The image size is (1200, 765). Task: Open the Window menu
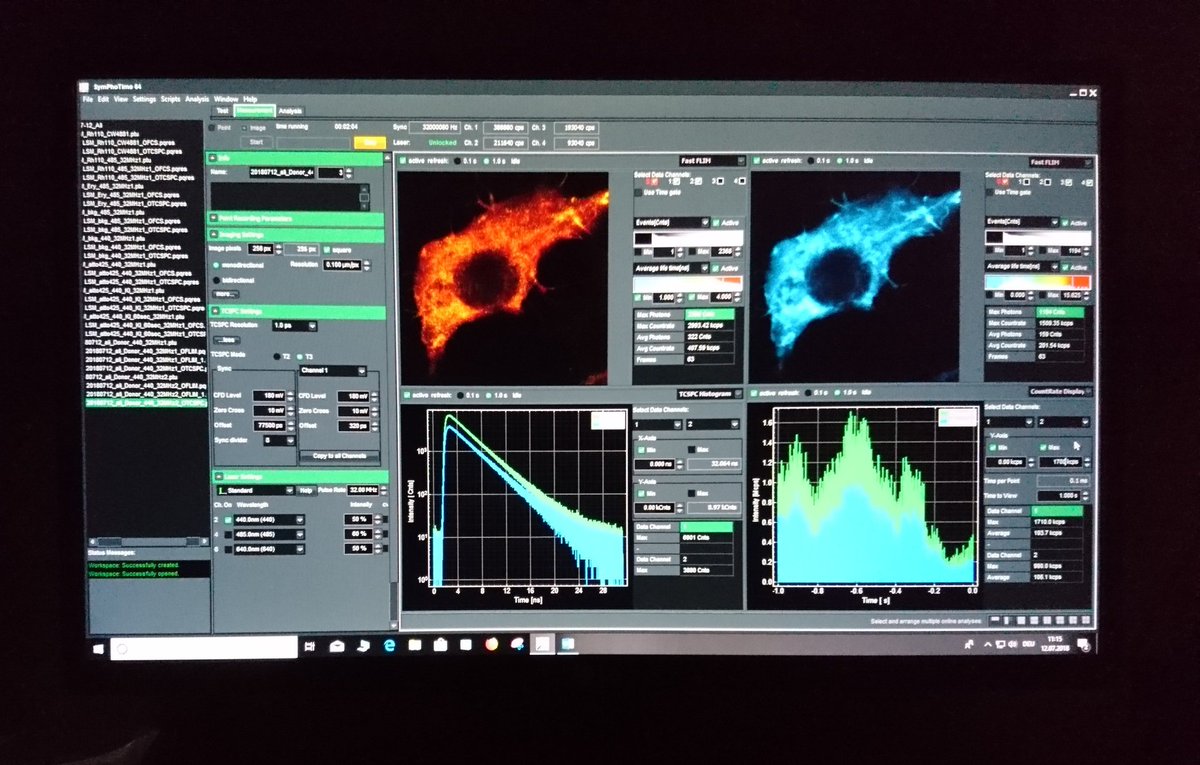(x=225, y=100)
